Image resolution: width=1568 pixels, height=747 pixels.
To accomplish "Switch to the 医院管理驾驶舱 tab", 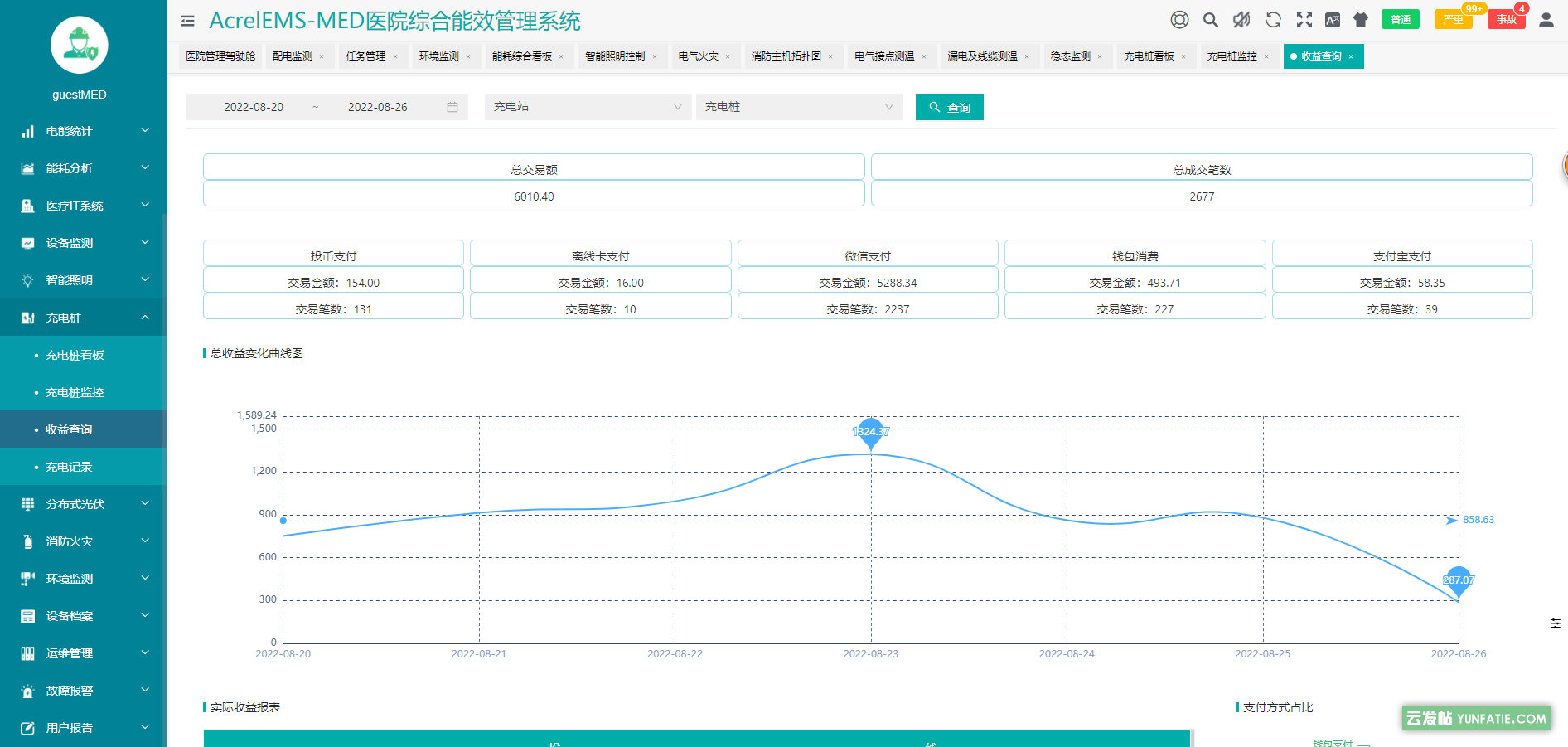I will (x=220, y=56).
